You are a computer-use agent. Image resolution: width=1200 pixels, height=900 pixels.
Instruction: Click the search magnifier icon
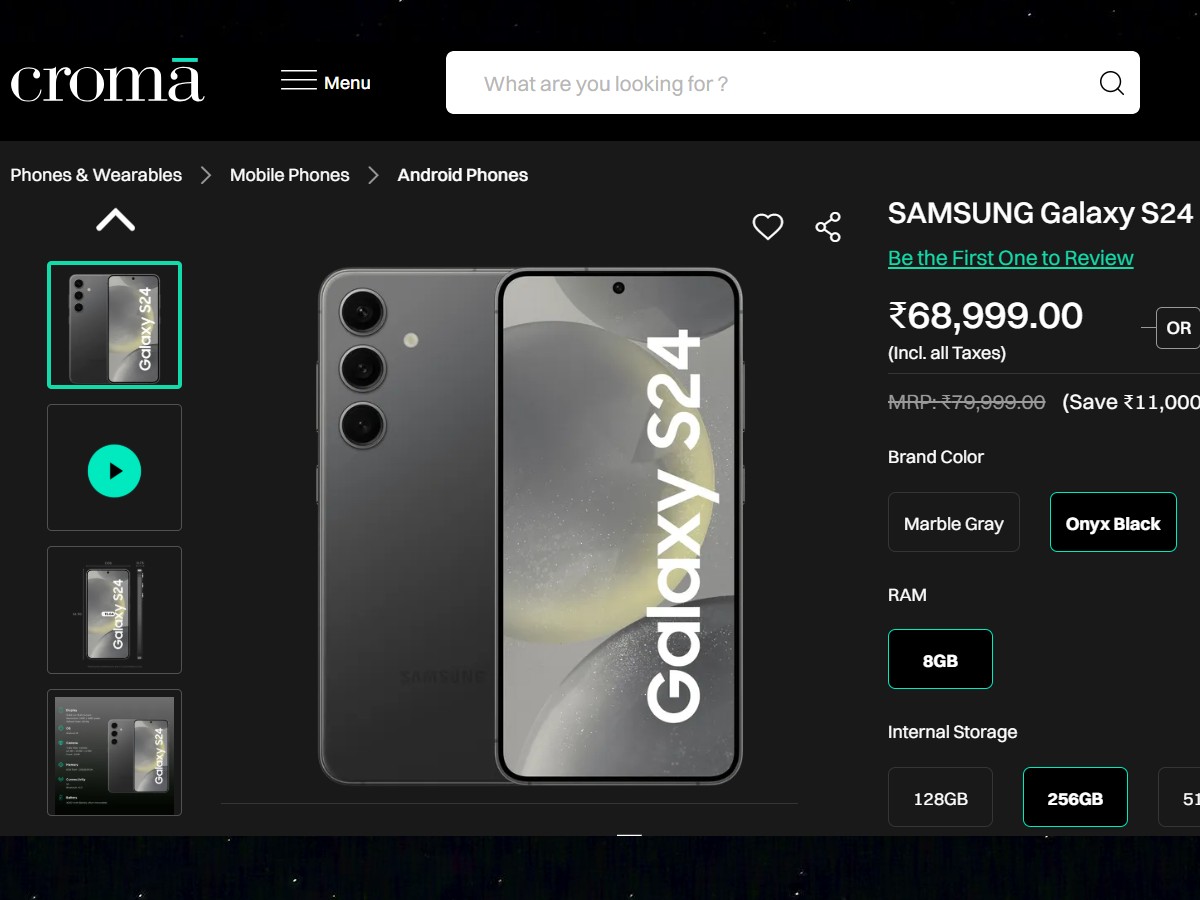coord(1111,83)
